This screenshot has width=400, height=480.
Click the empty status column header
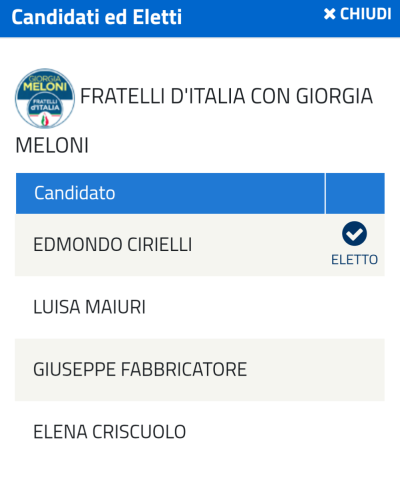coord(355,193)
